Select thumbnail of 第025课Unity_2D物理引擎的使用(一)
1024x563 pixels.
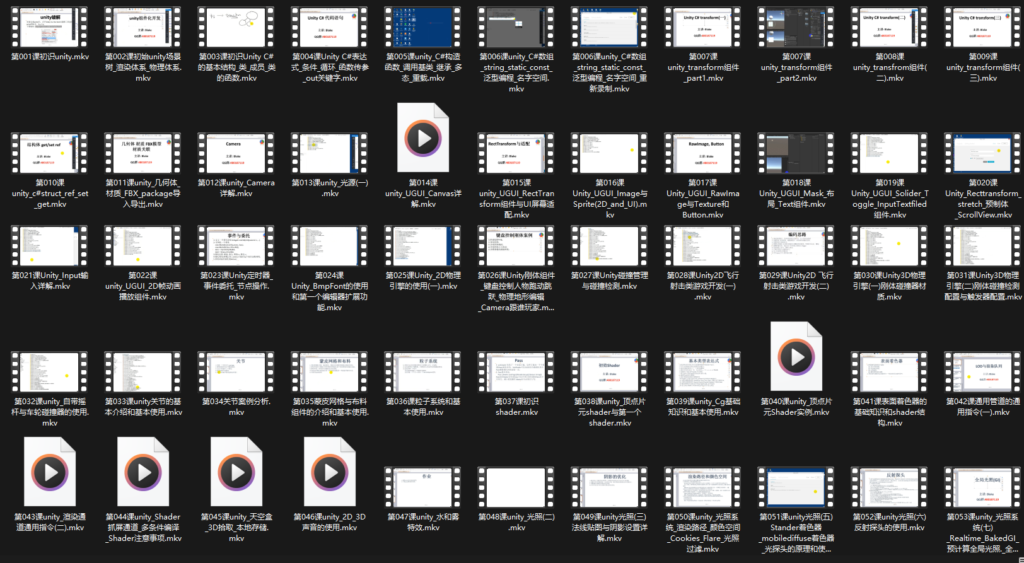(423, 246)
